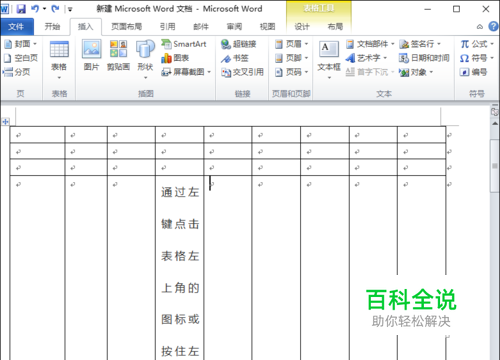Image resolution: width=500 pixels, height=360 pixels.
Task: Minimize the ribbon with the caret icon
Action: pos(480,27)
